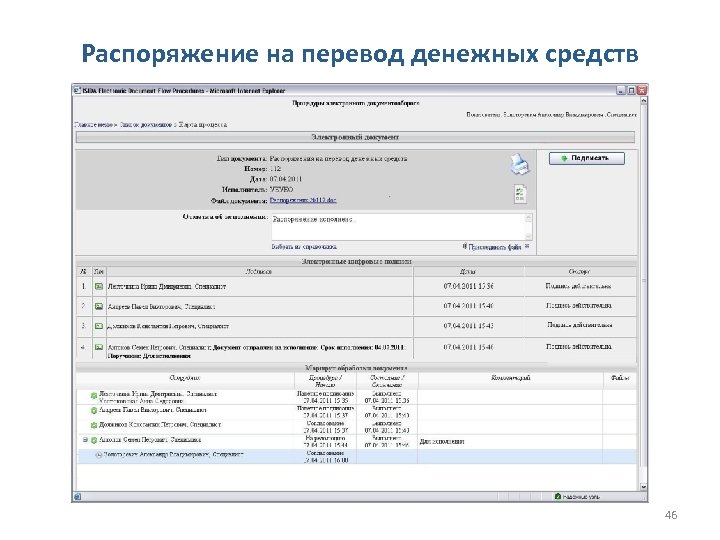The width and height of the screenshot is (720, 540).
Task: Click the page scrollbar's down arrow
Action: (x=643, y=487)
